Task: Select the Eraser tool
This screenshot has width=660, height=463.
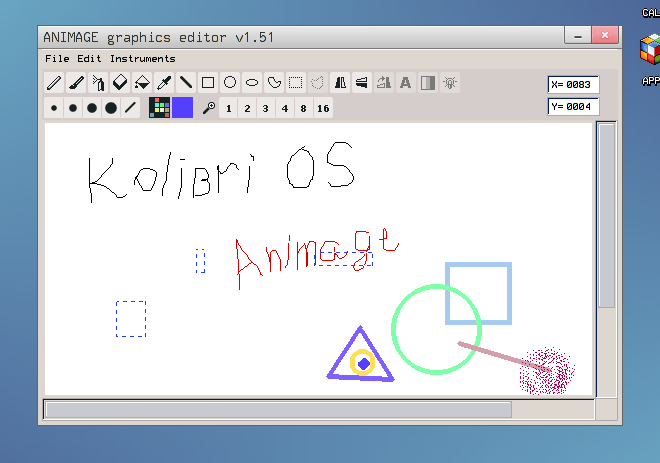Action: point(120,82)
